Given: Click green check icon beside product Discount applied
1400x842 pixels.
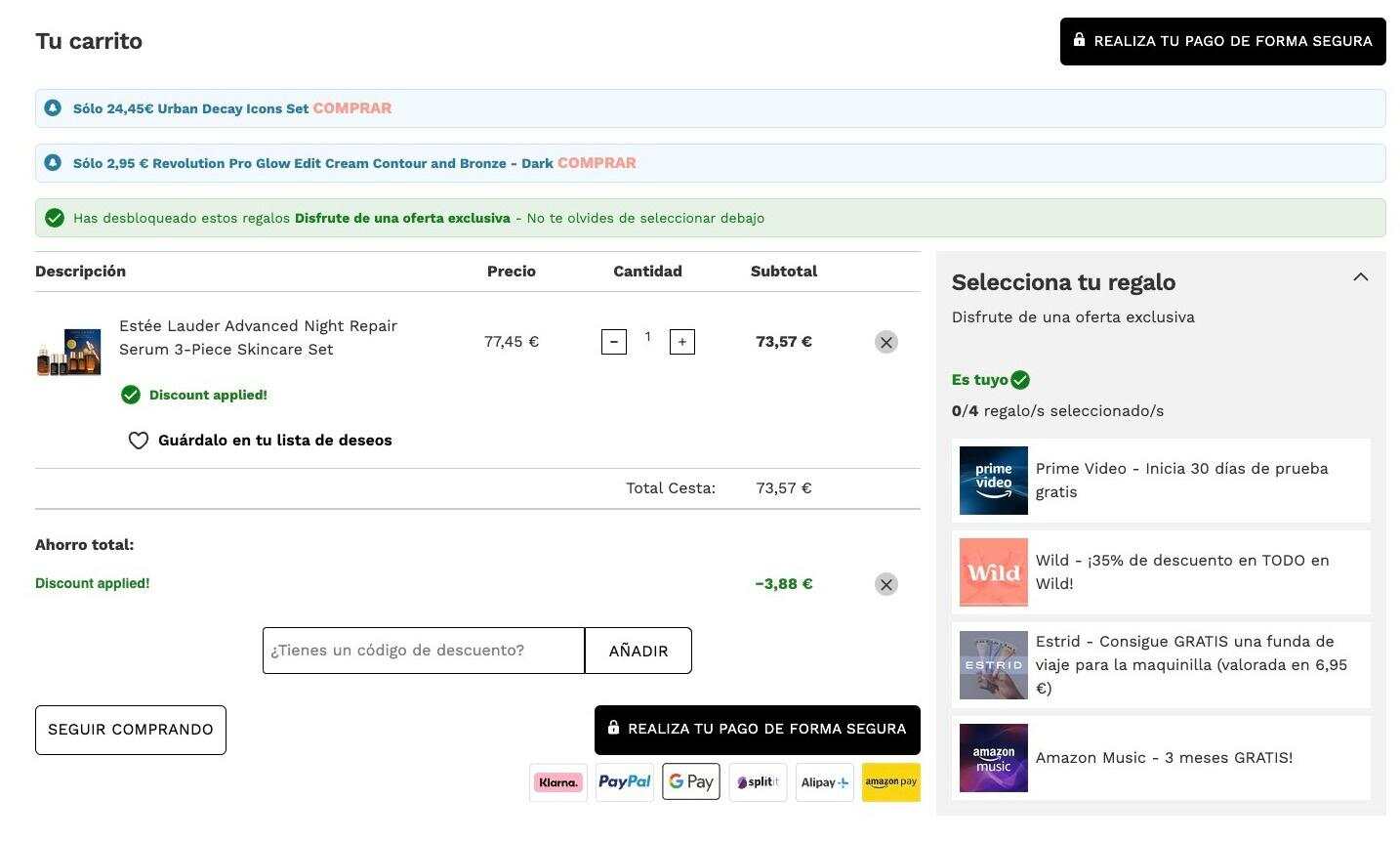Looking at the screenshot, I should click(x=131, y=395).
